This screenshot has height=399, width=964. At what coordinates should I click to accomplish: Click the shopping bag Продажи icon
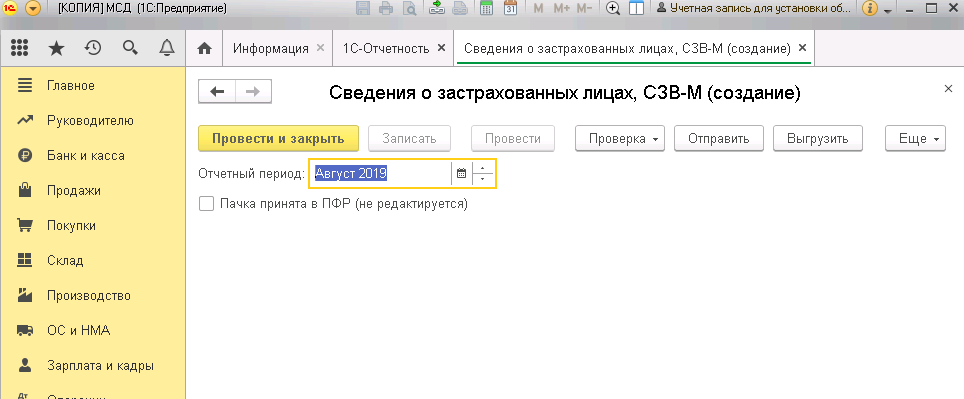25,190
